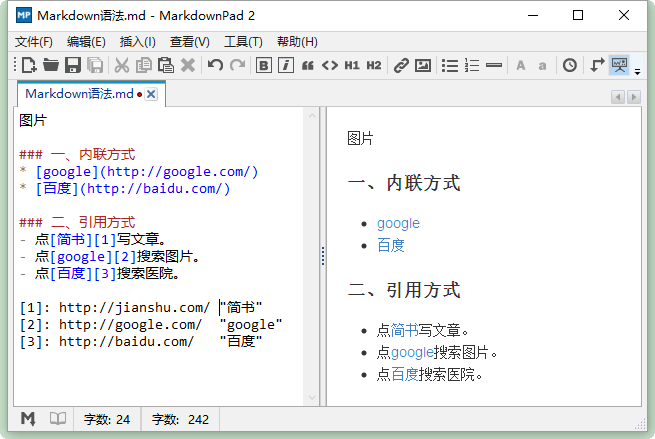Click the delete X toolbar icon
This screenshot has width=655, height=439.
pyautogui.click(x=188, y=65)
